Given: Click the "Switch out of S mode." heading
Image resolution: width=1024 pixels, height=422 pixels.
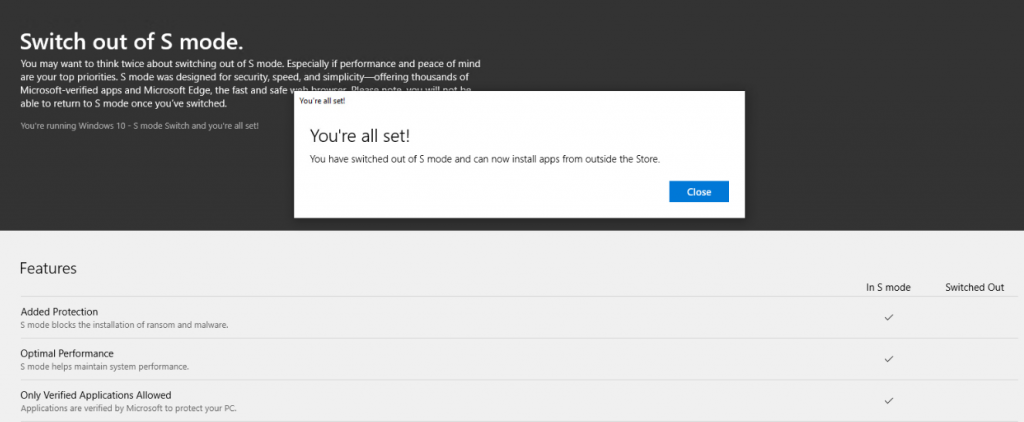Looking at the screenshot, I should tap(131, 42).
